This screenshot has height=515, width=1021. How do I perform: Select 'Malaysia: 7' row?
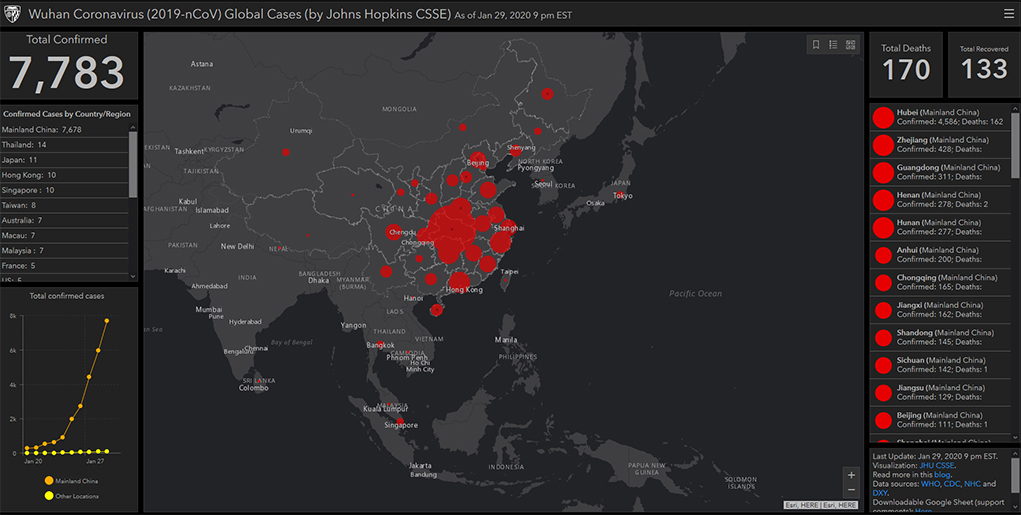64,251
